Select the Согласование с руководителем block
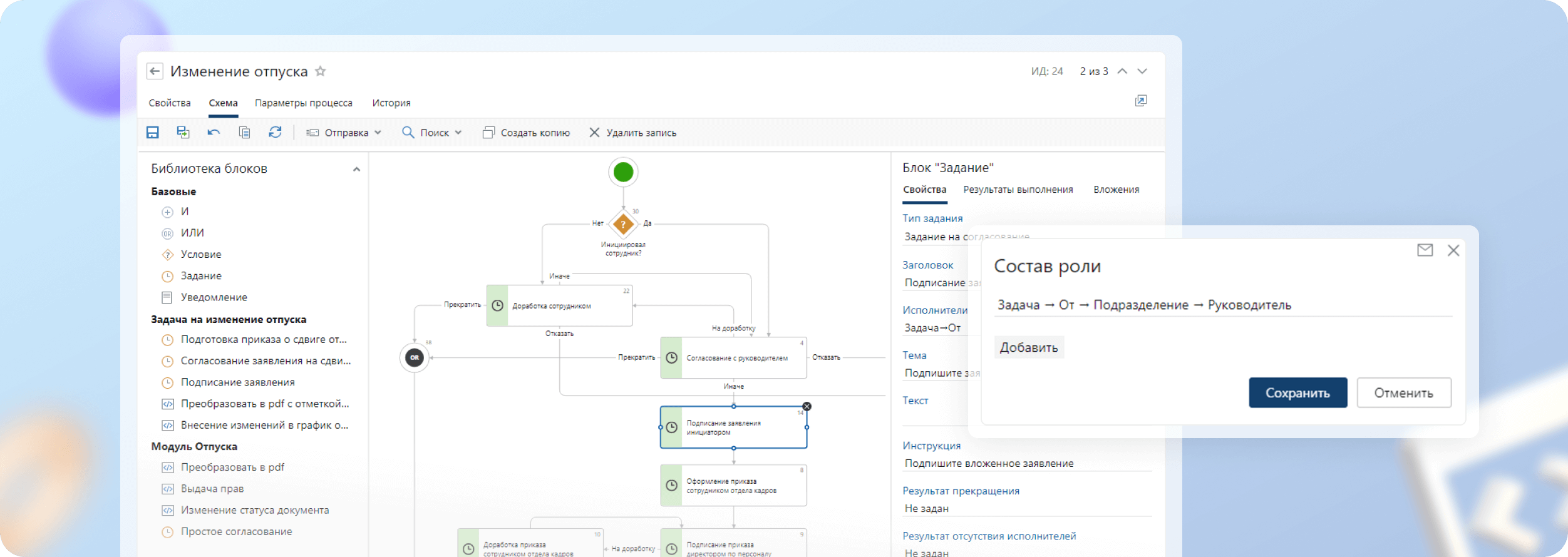This screenshot has width=1568, height=557. 733,357
